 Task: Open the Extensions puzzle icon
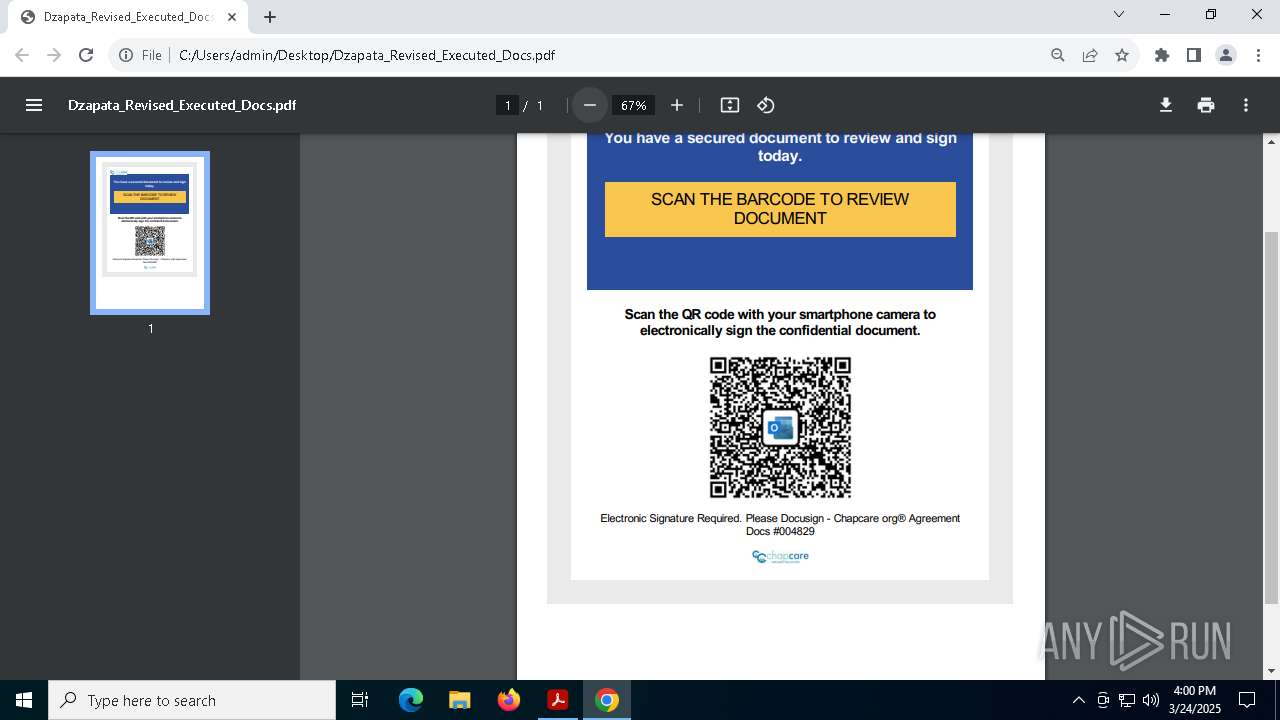(x=1162, y=55)
